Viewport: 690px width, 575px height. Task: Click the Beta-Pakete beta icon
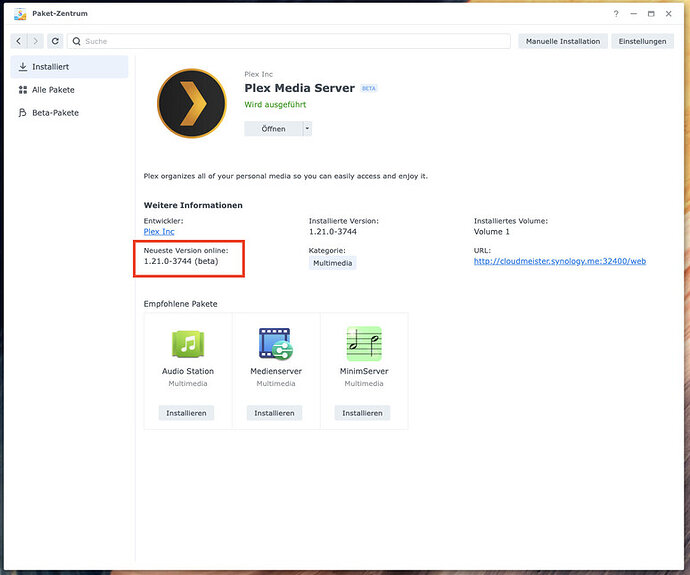click(22, 113)
